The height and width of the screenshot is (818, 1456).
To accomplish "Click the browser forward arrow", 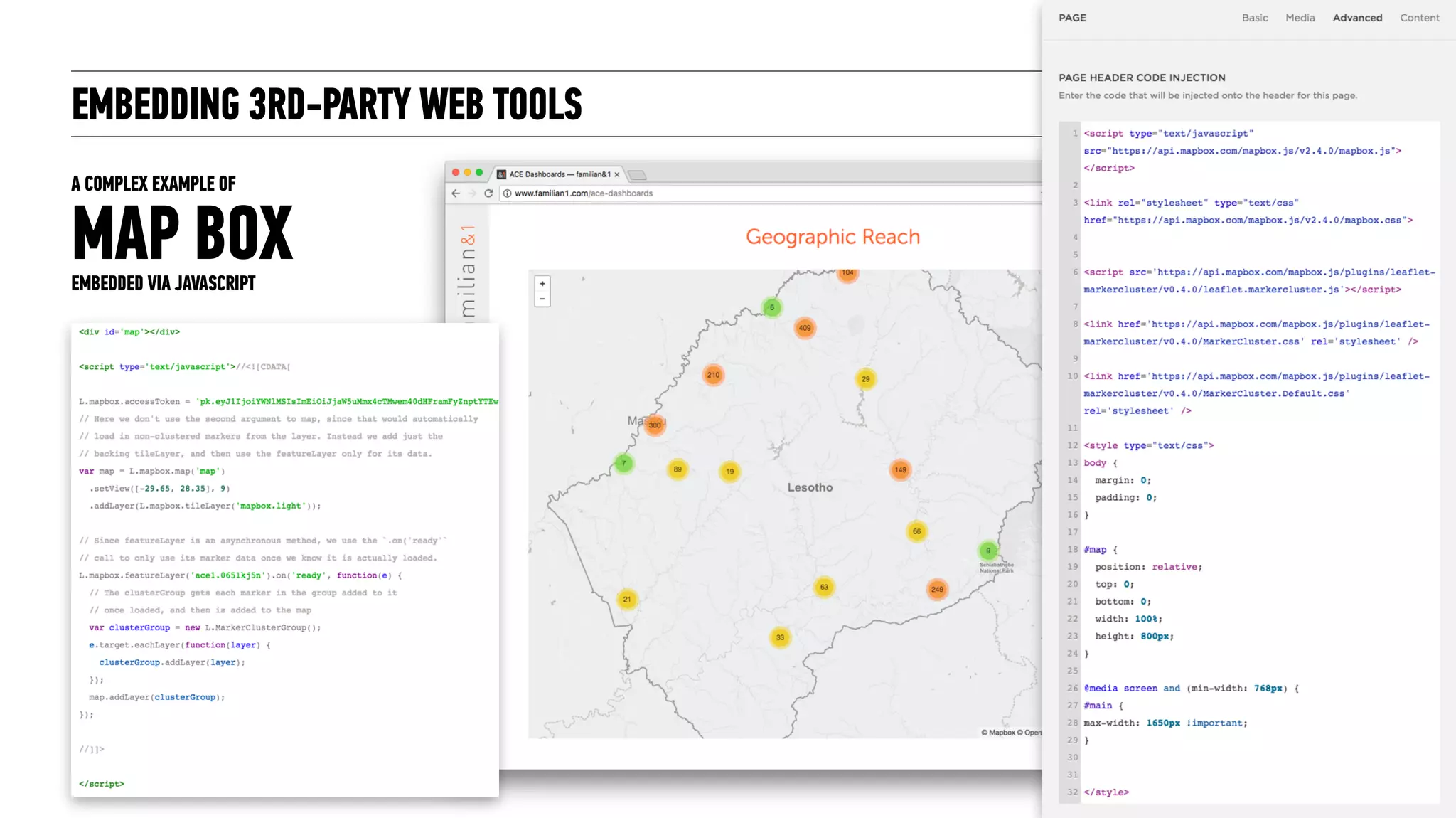I will (x=471, y=193).
